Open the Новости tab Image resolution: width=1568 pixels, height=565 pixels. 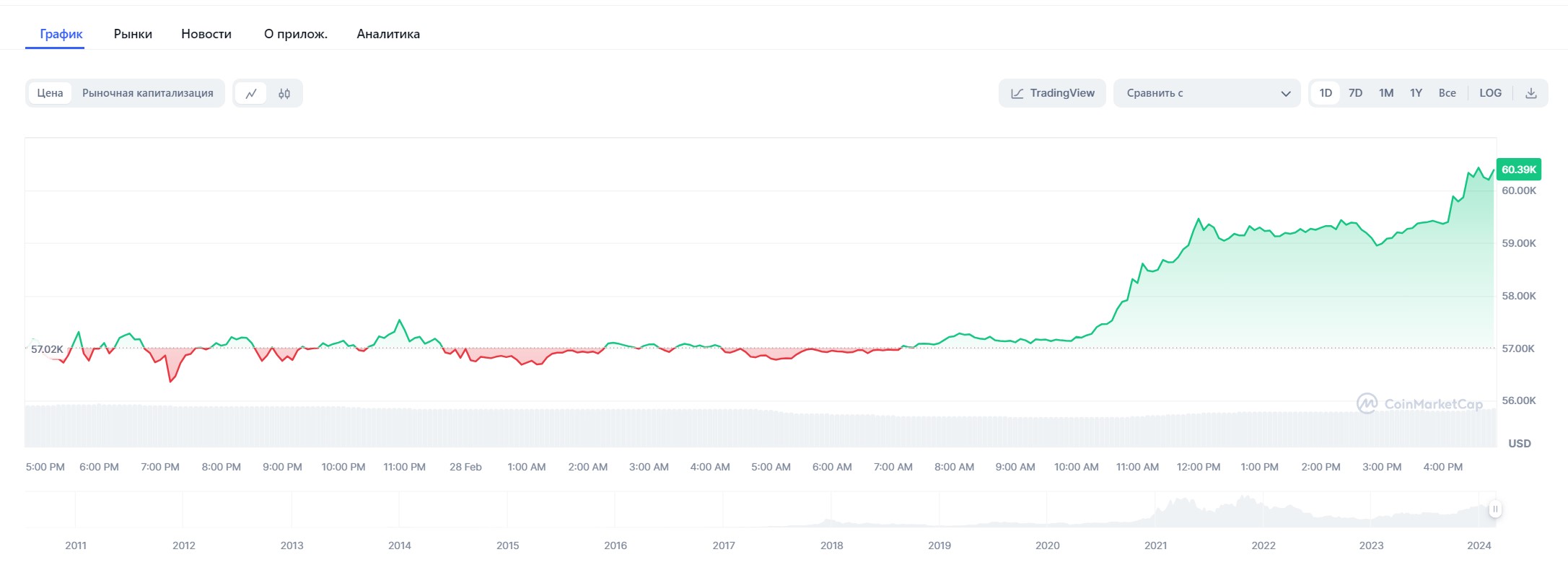point(206,34)
